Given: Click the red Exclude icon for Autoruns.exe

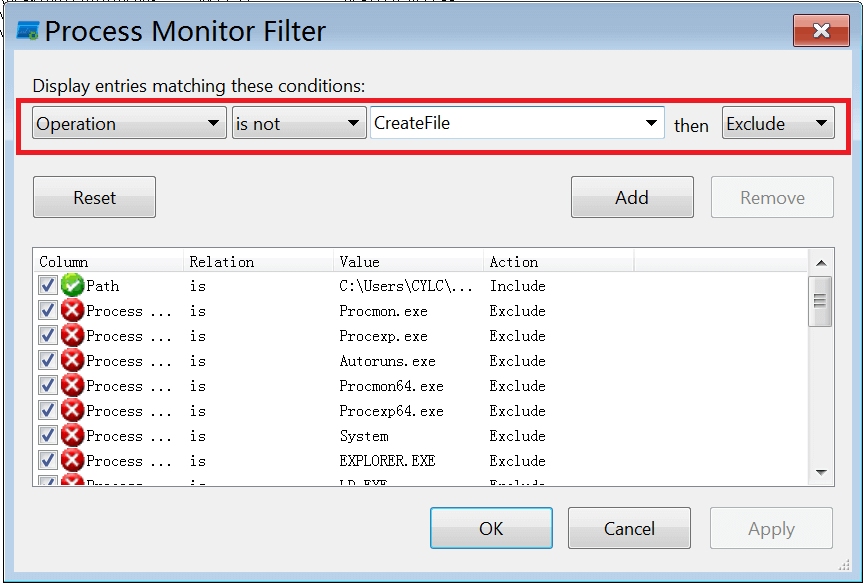Looking at the screenshot, I should tap(72, 361).
